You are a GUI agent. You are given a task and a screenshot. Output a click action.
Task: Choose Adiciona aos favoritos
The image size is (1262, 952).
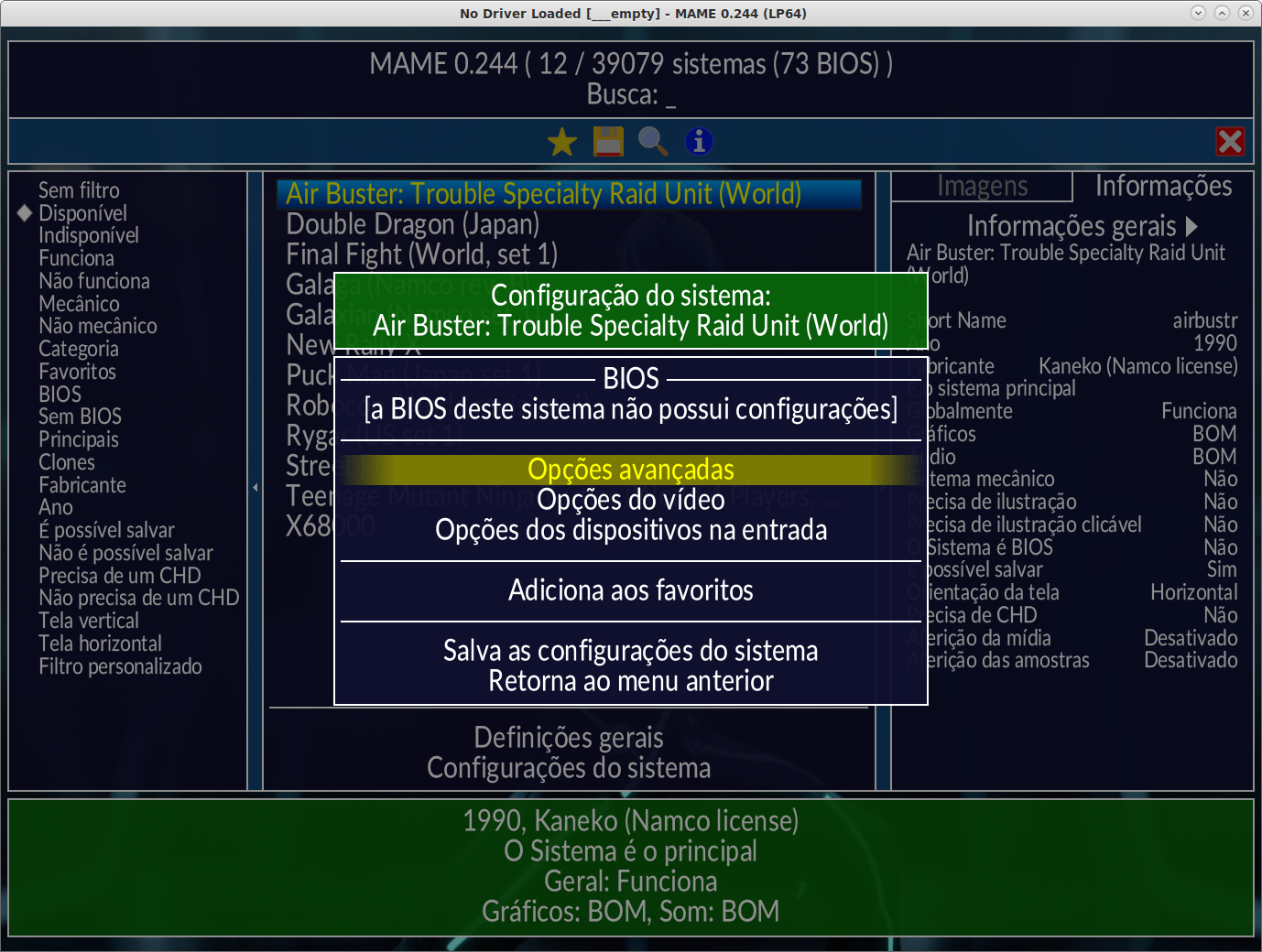coord(631,590)
